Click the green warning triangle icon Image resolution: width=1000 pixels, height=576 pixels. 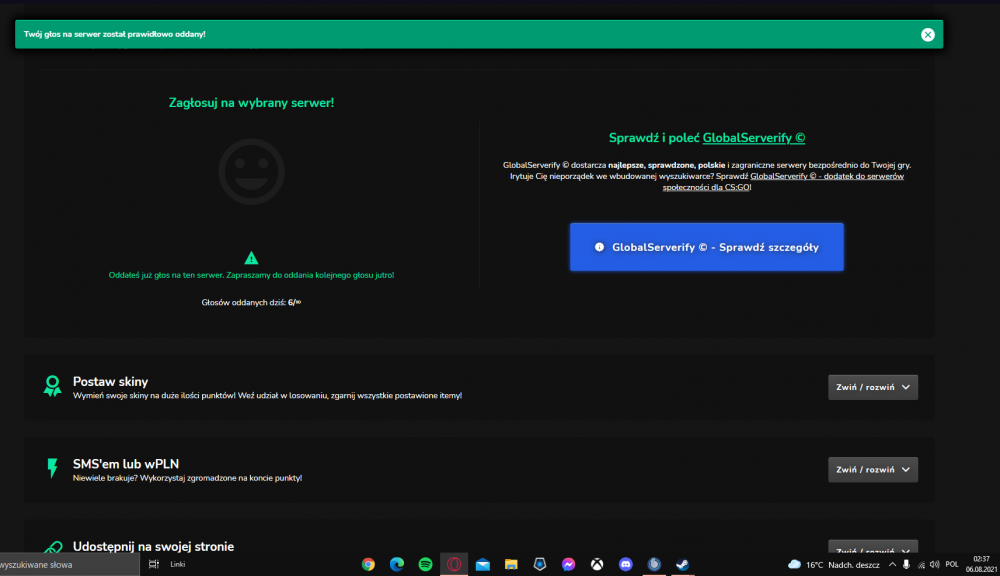tap(251, 258)
